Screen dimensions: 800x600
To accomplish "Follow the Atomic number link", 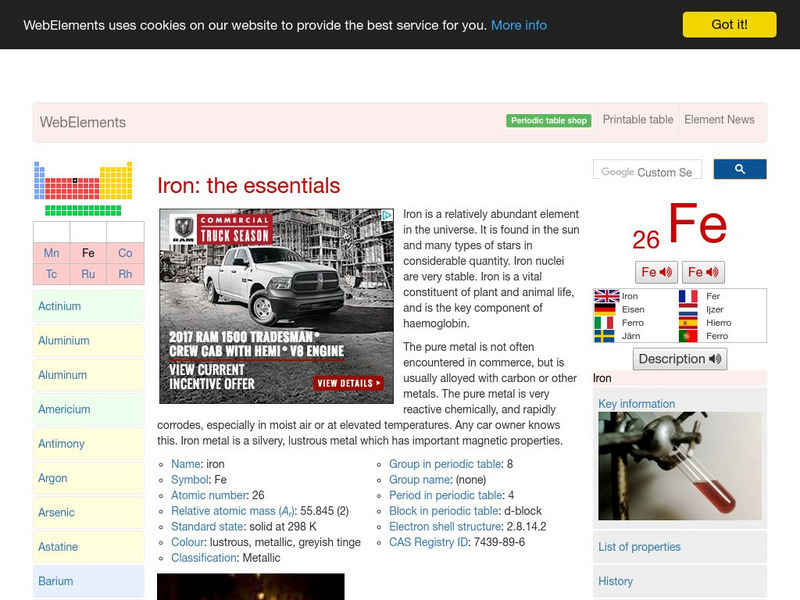I will (x=209, y=495).
